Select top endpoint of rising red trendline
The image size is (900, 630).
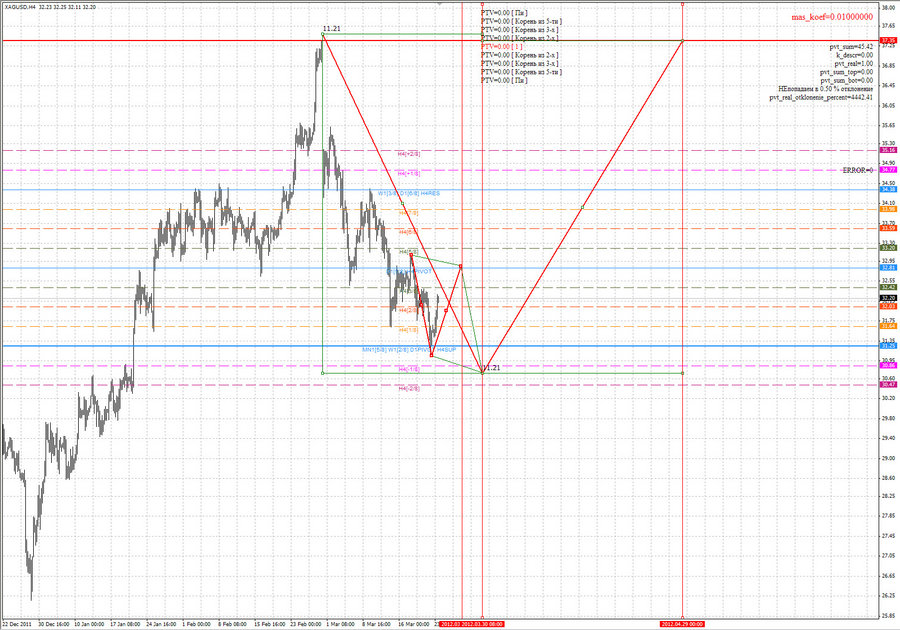[x=682, y=41]
